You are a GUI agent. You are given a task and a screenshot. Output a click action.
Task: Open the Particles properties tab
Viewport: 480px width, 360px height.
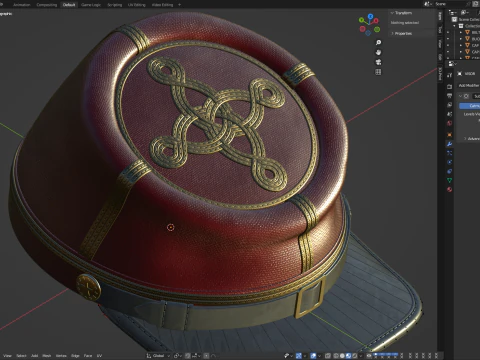(449, 153)
